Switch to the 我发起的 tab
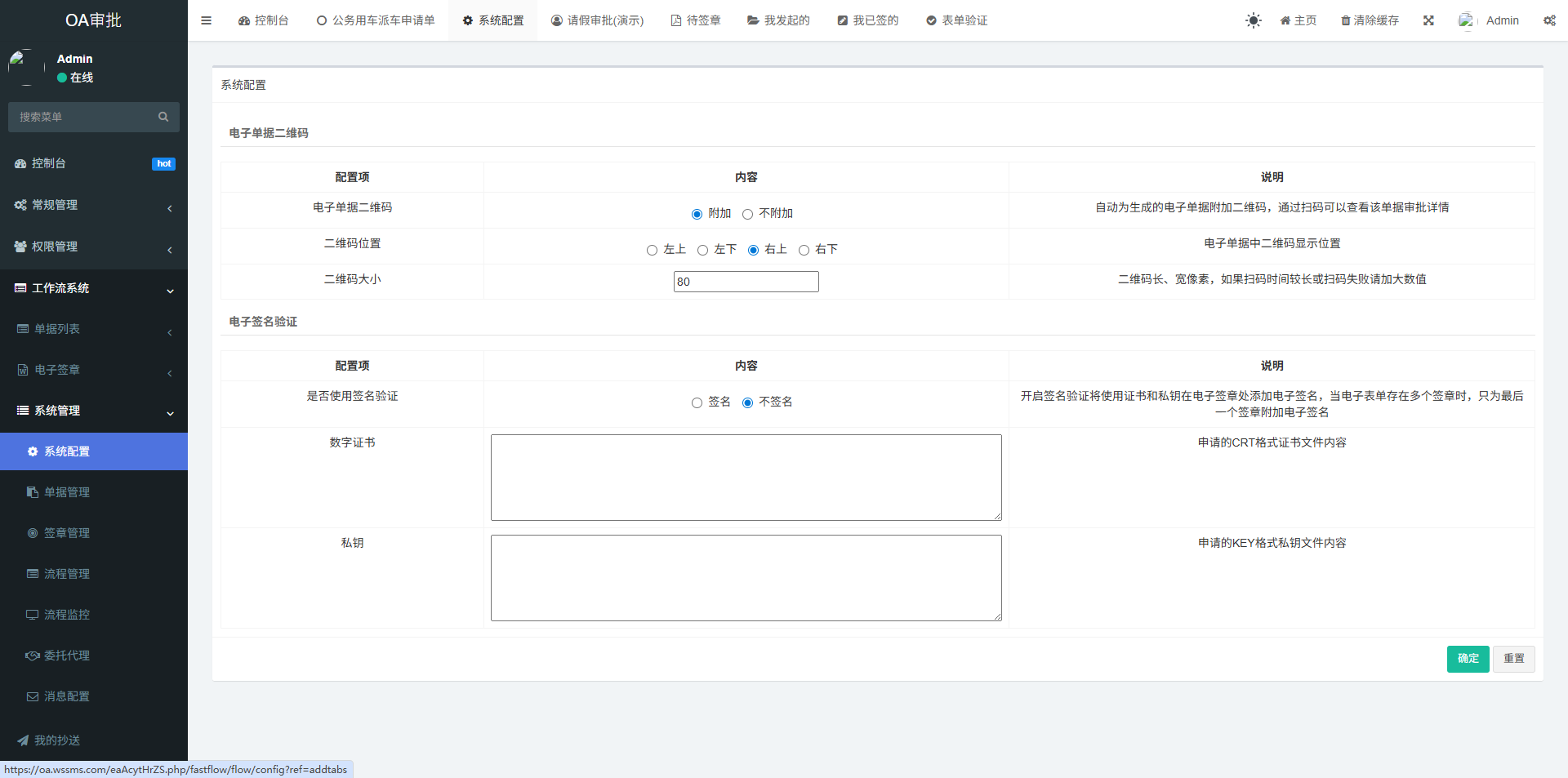The height and width of the screenshot is (778, 1568). coord(778,20)
